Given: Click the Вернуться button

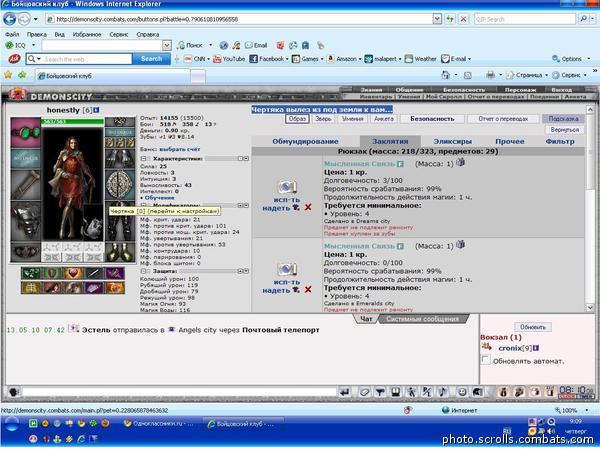Looking at the screenshot, I should pos(565,130).
